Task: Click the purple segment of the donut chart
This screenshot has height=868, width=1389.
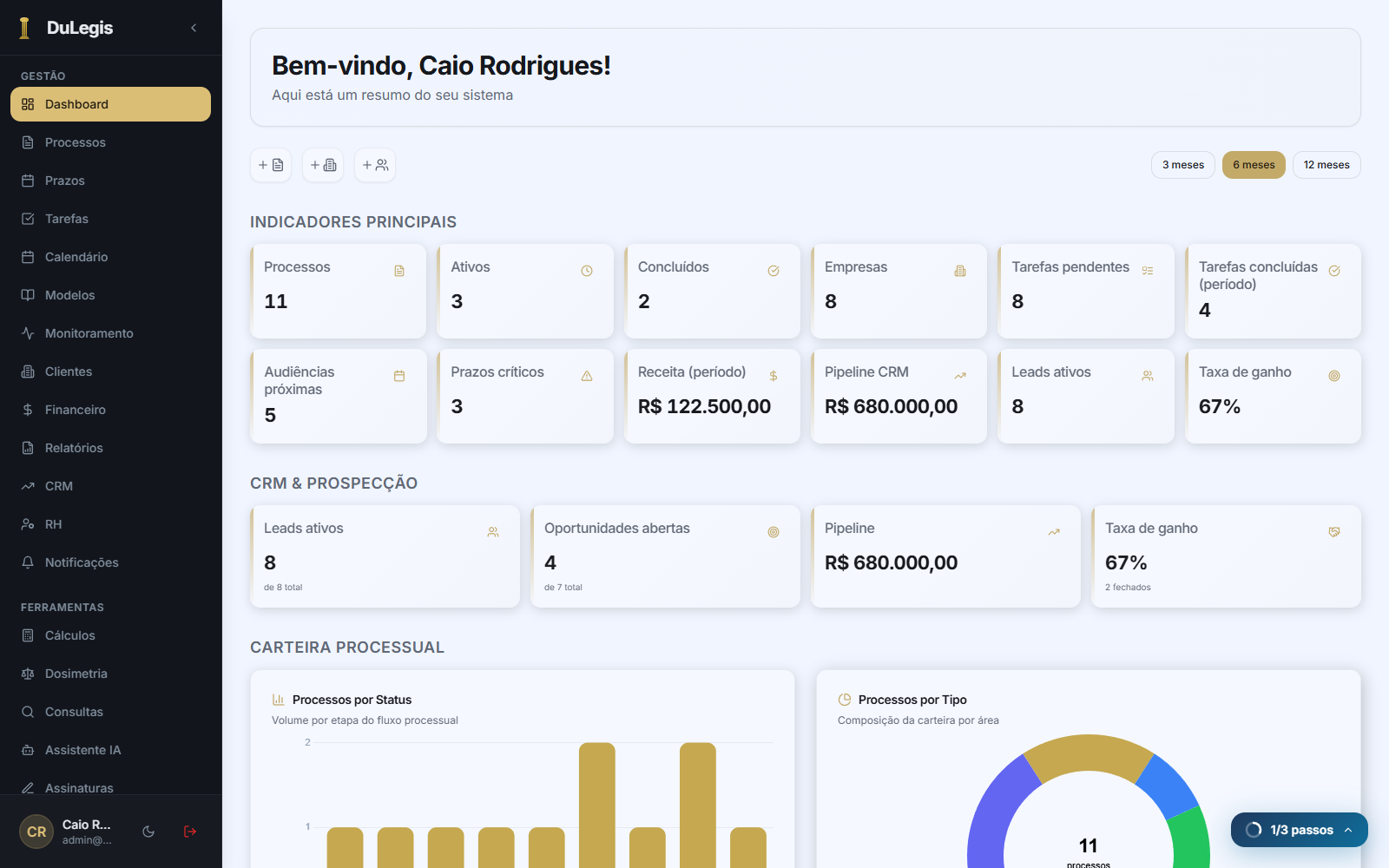Action: click(997, 807)
